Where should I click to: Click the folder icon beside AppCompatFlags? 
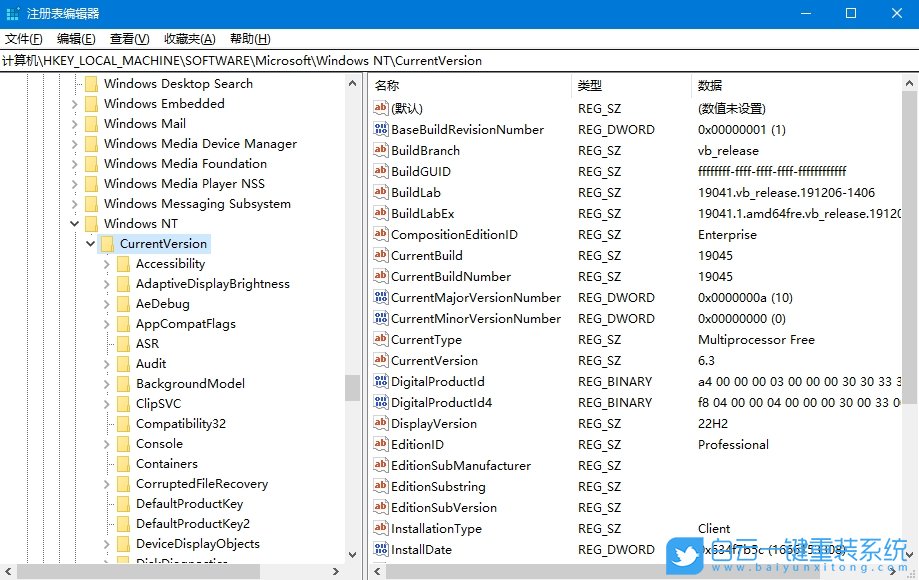[x=123, y=323]
